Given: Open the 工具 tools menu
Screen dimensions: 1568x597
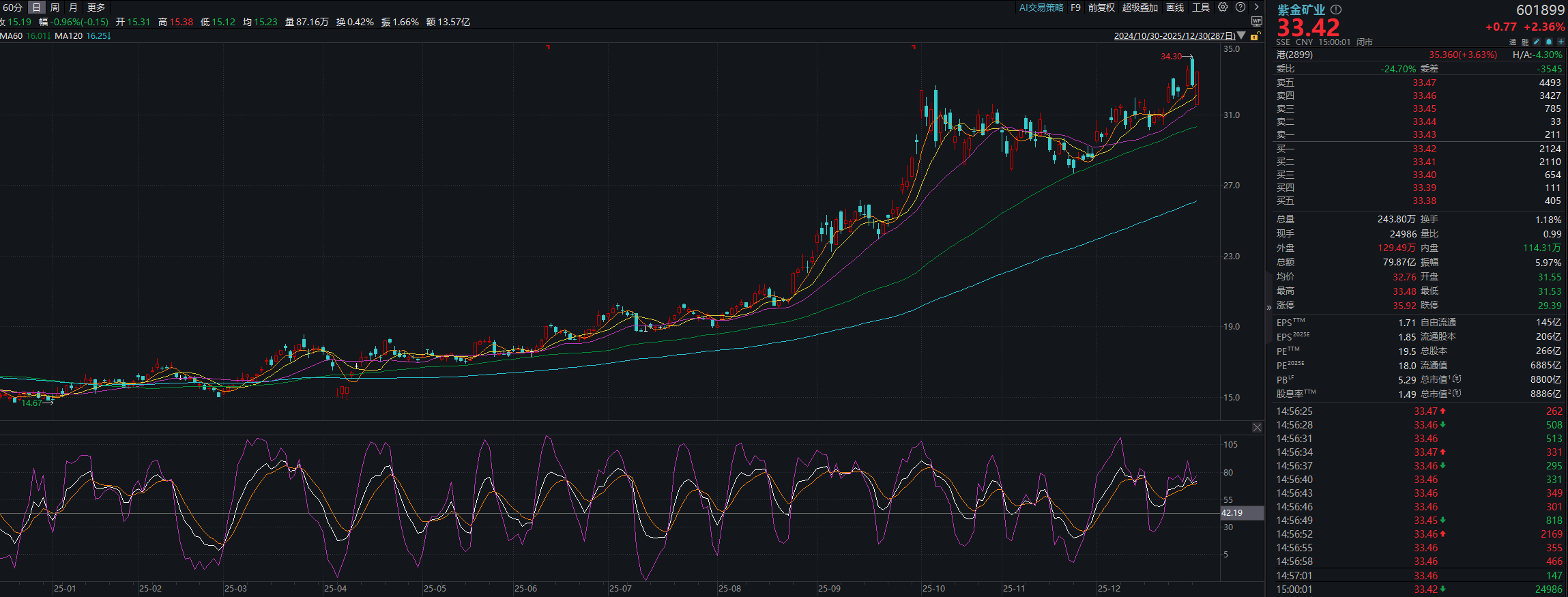Looking at the screenshot, I should pos(1201,8).
